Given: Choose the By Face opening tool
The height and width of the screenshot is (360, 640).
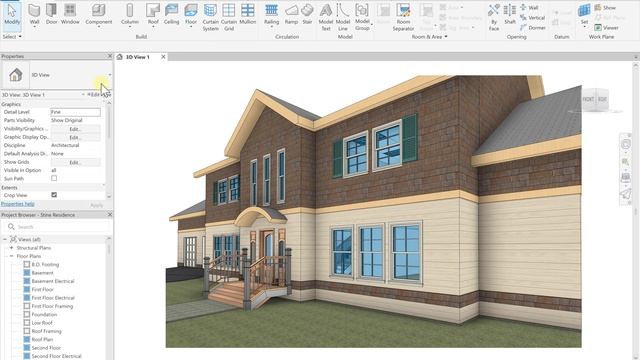Looking at the screenshot, I should 494,17.
